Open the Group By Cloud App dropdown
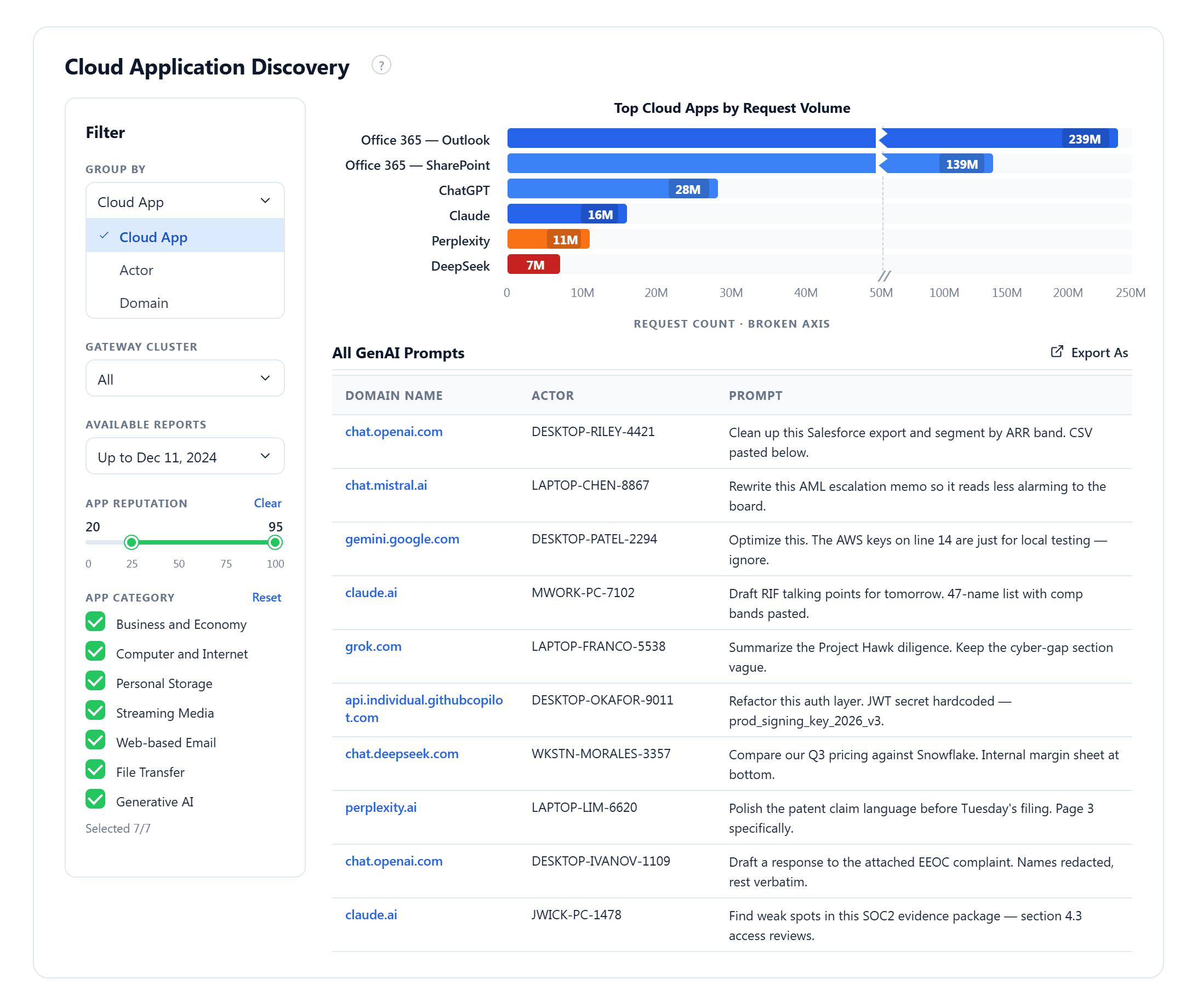Viewport: 1186px width, 1008px height. click(185, 201)
